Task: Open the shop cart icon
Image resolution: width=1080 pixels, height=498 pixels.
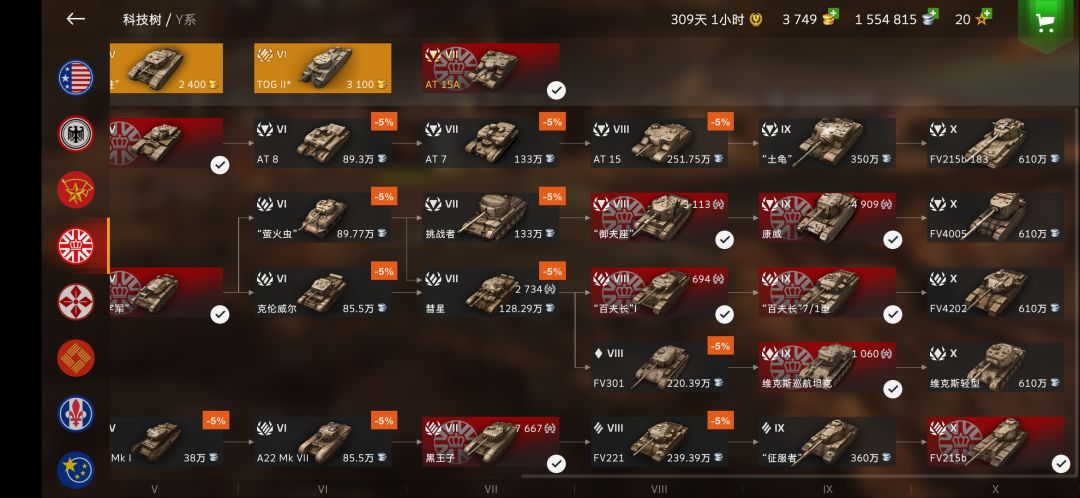Action: tap(1046, 23)
